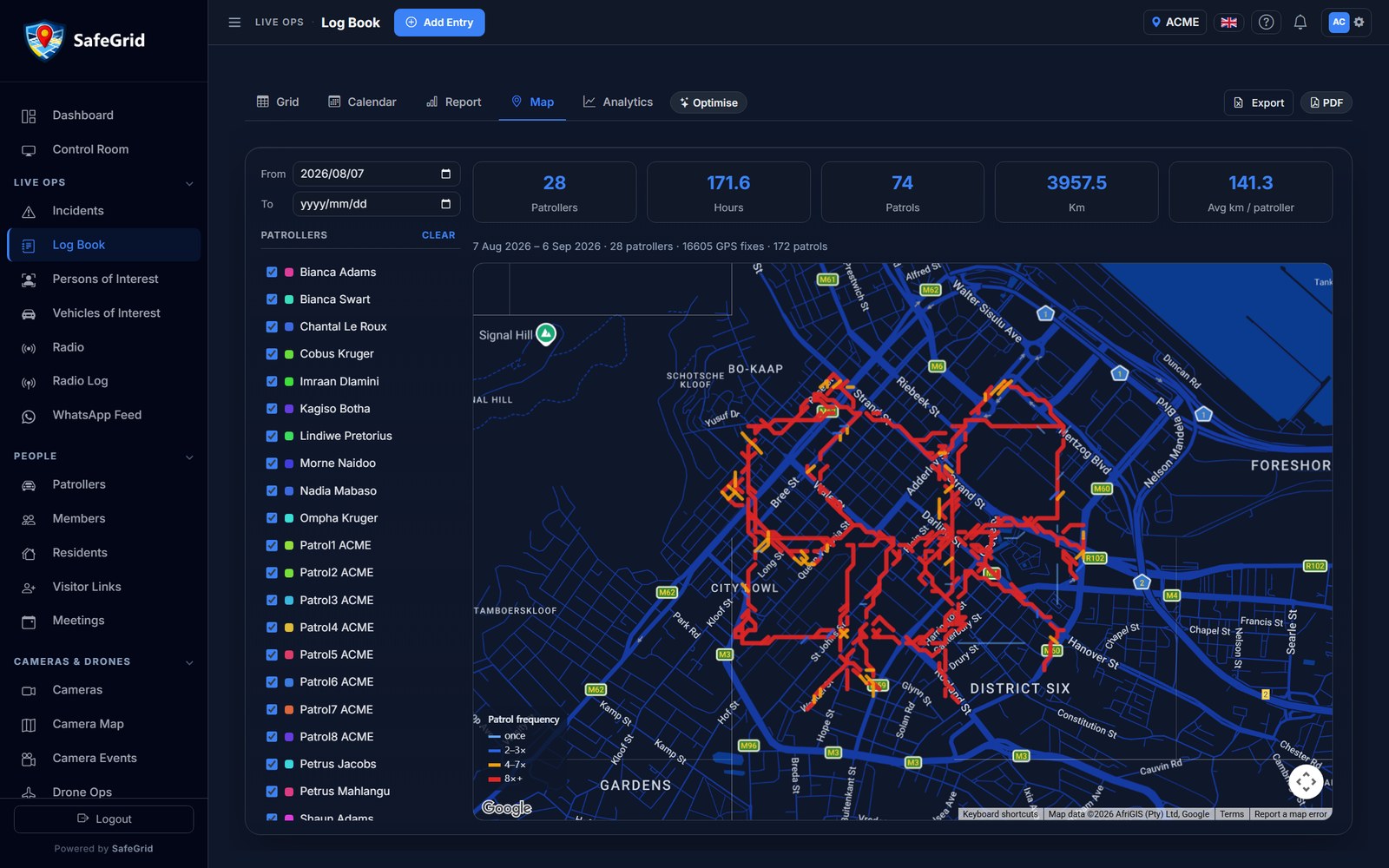The image size is (1389, 868).
Task: Switch to the Report tab
Action: (x=453, y=102)
